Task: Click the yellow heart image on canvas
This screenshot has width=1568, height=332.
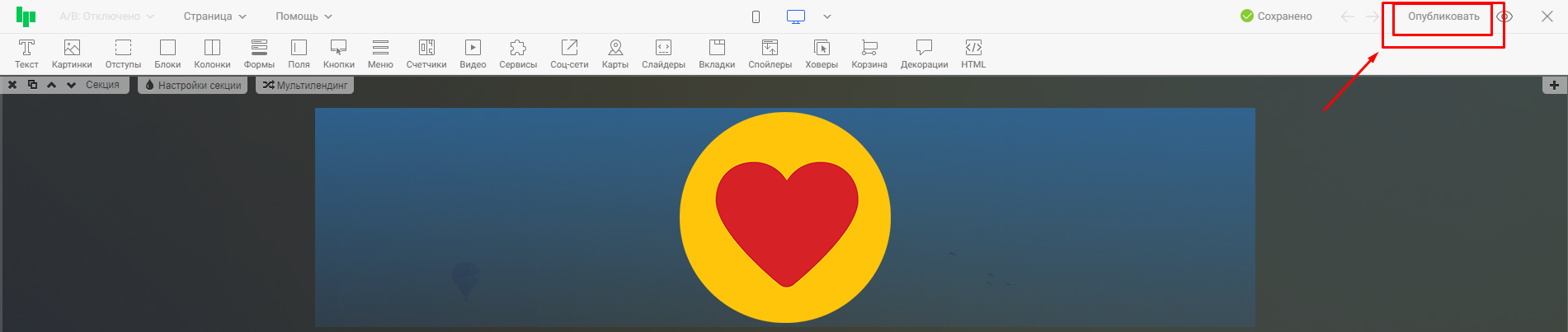Action: 785,217
